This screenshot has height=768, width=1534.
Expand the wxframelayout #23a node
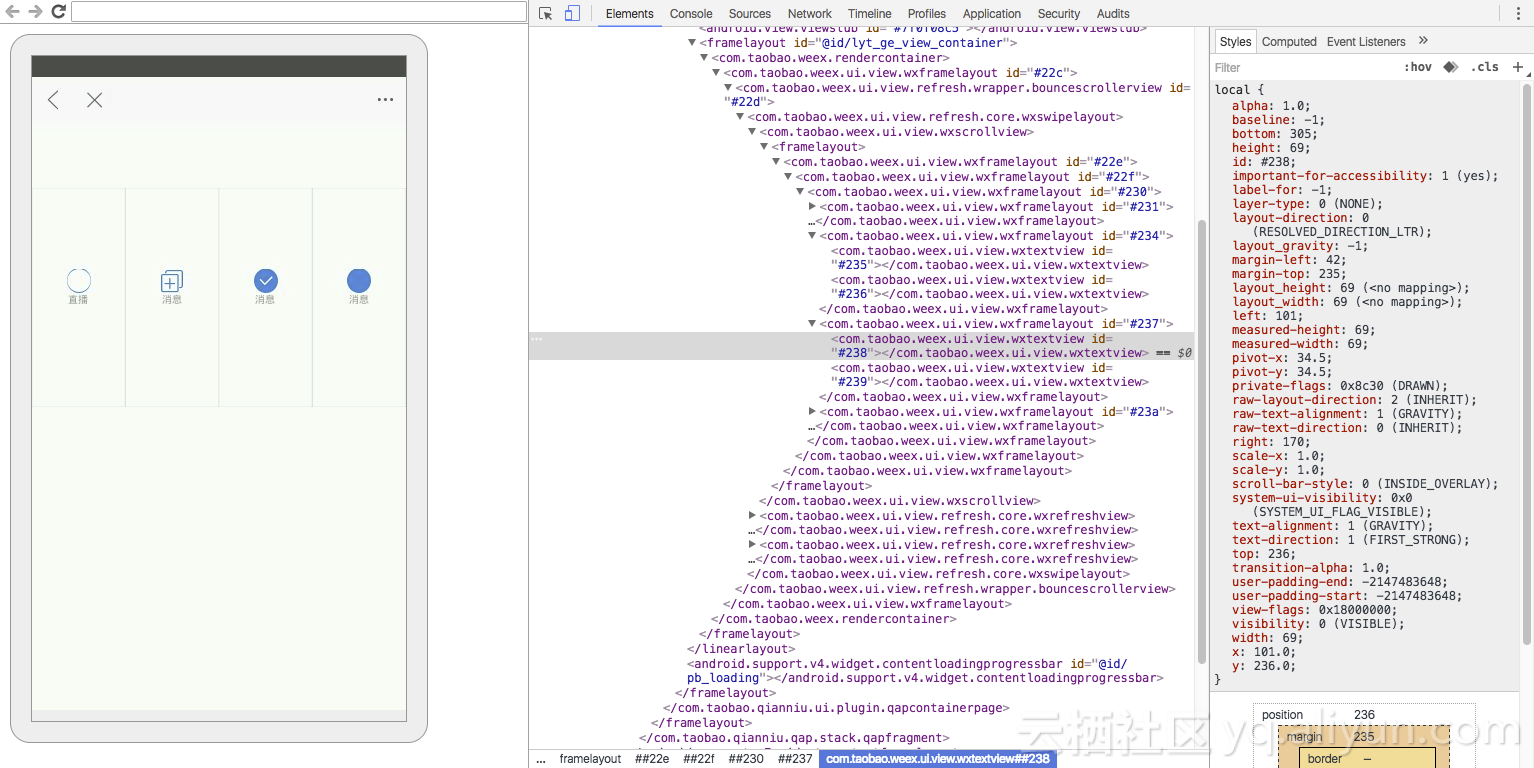[812, 412]
